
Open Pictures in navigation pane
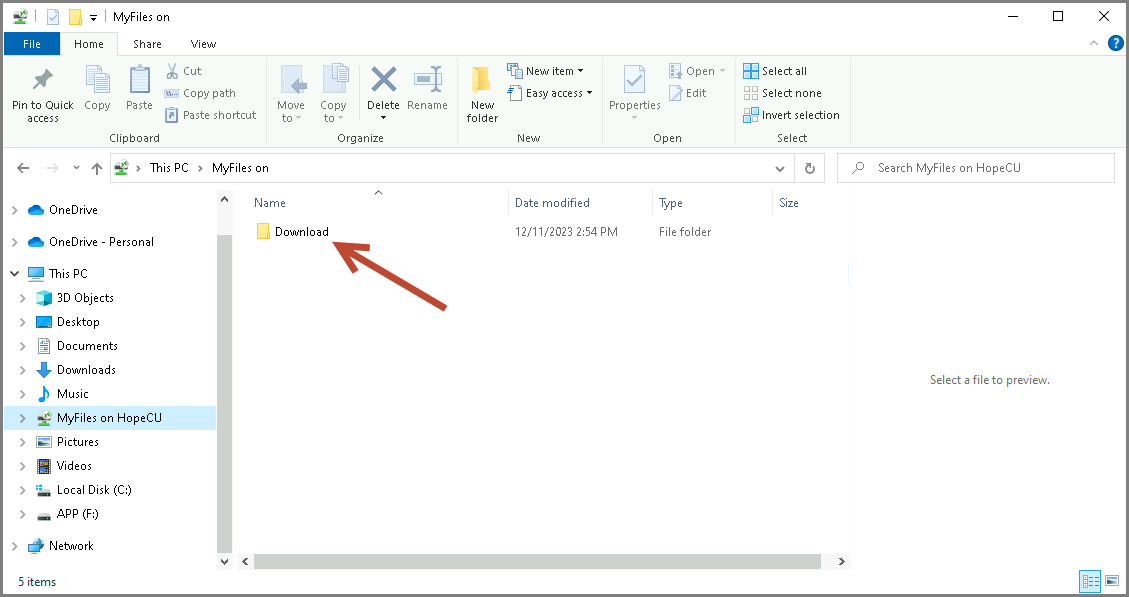(77, 441)
